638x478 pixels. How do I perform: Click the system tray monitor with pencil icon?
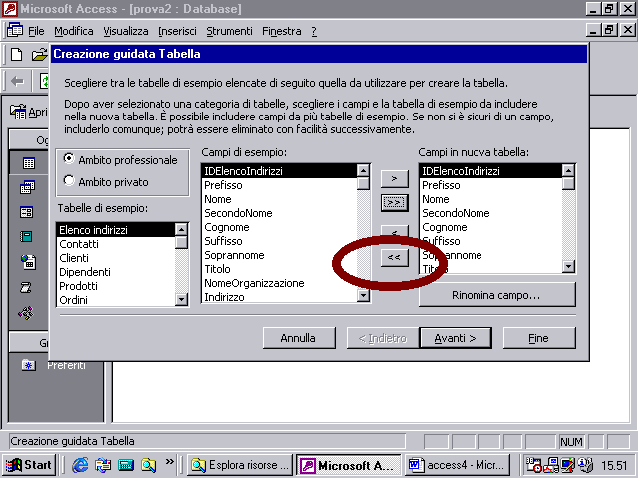point(568,465)
